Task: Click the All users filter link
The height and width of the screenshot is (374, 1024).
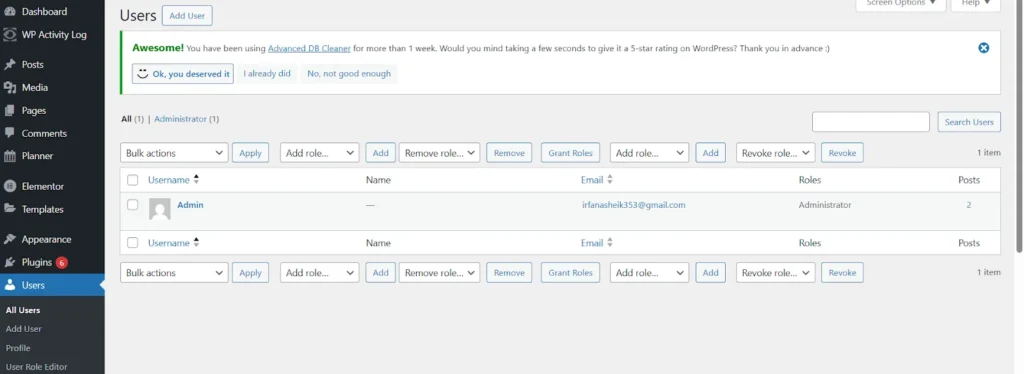Action: pos(126,119)
